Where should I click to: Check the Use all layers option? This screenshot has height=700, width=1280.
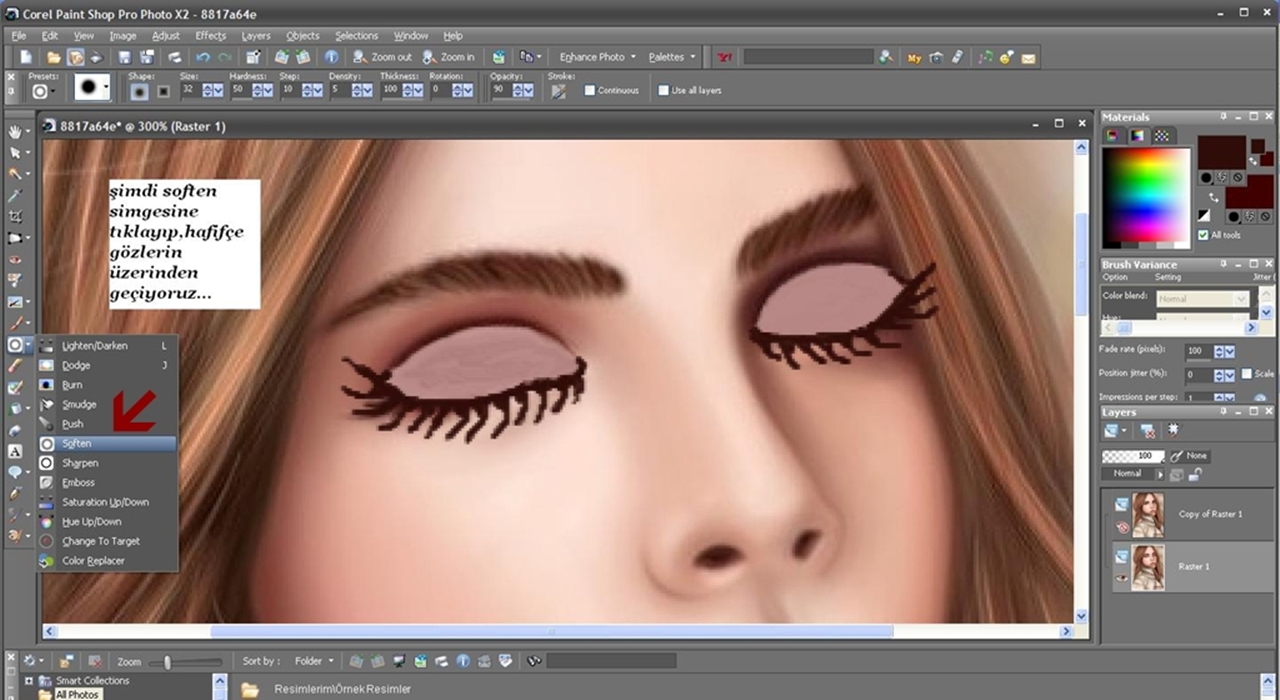(x=663, y=91)
